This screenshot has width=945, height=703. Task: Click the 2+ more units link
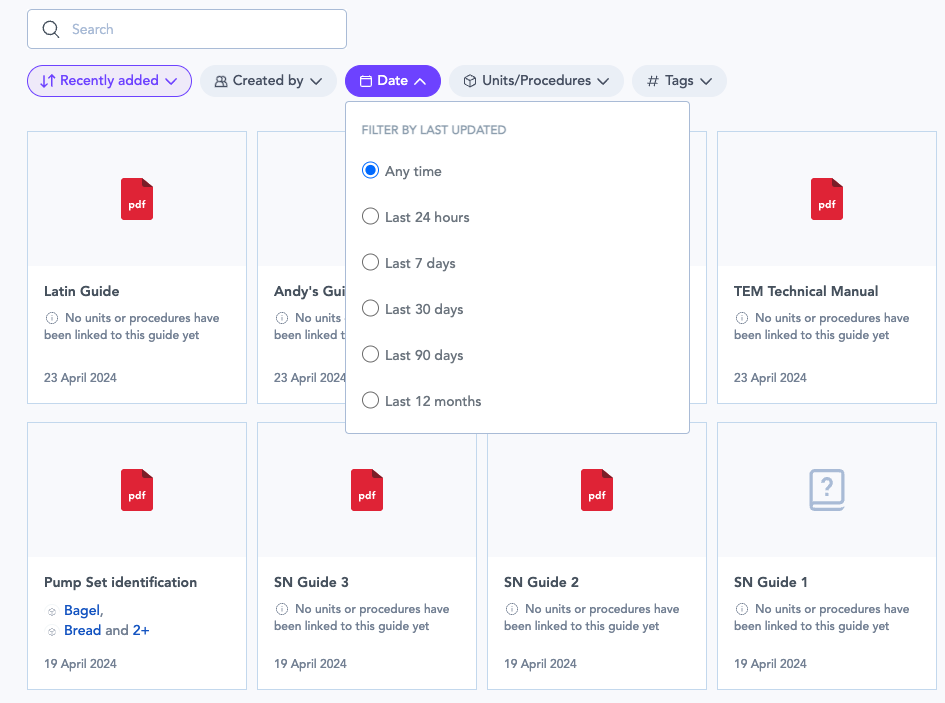[141, 631]
